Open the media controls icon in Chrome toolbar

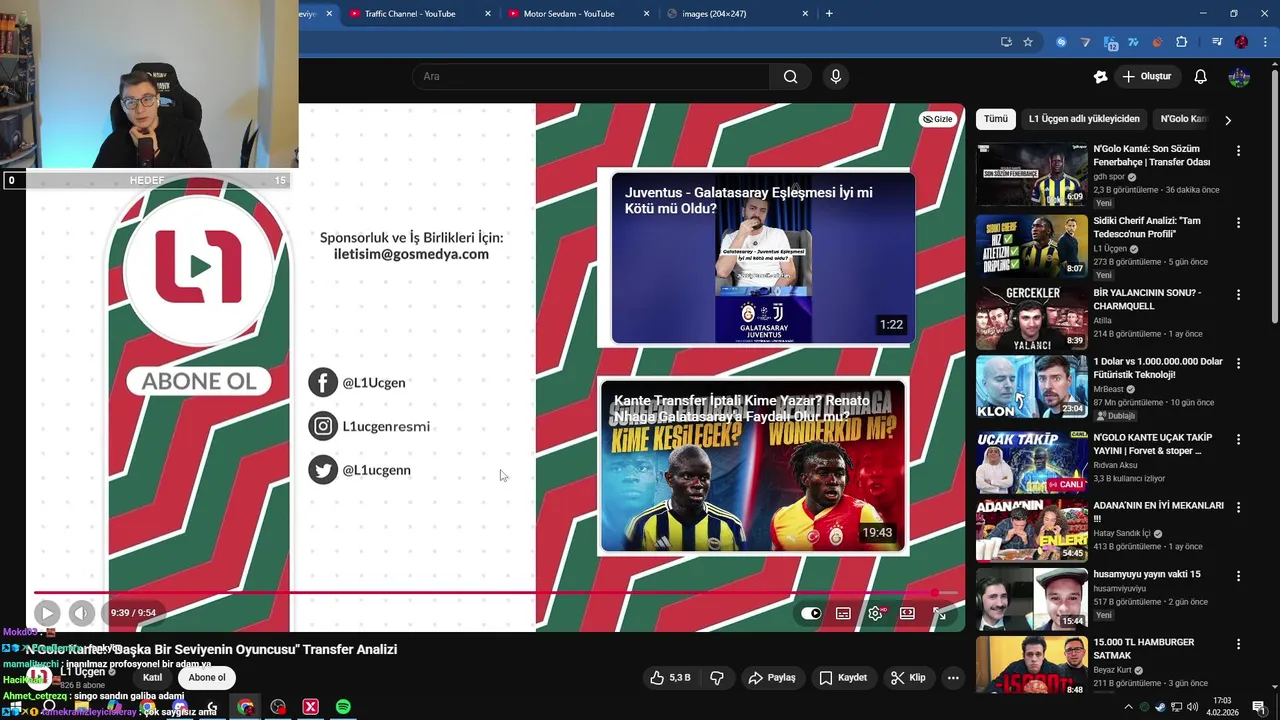(1217, 42)
